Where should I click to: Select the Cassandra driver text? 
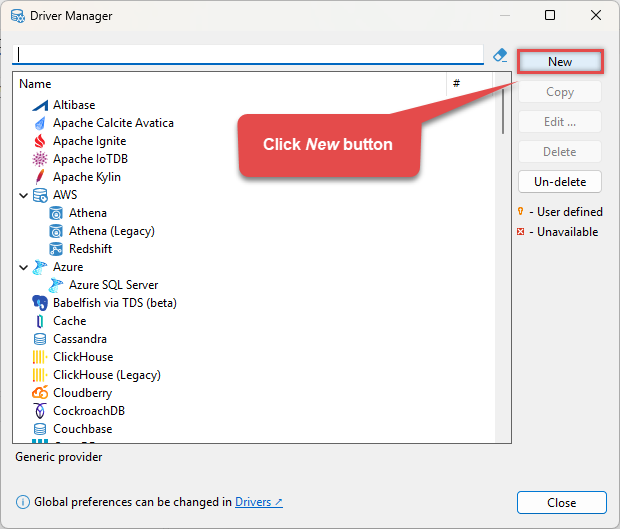pos(80,339)
